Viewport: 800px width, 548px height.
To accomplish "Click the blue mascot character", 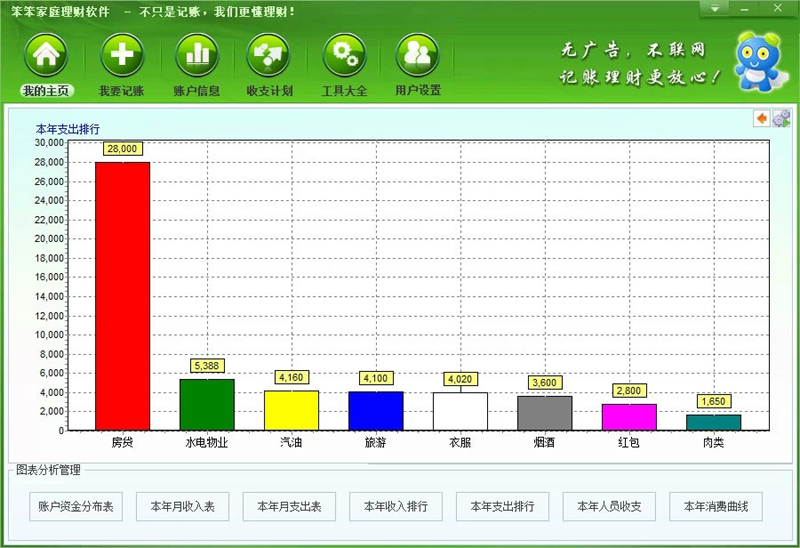I will click(758, 61).
